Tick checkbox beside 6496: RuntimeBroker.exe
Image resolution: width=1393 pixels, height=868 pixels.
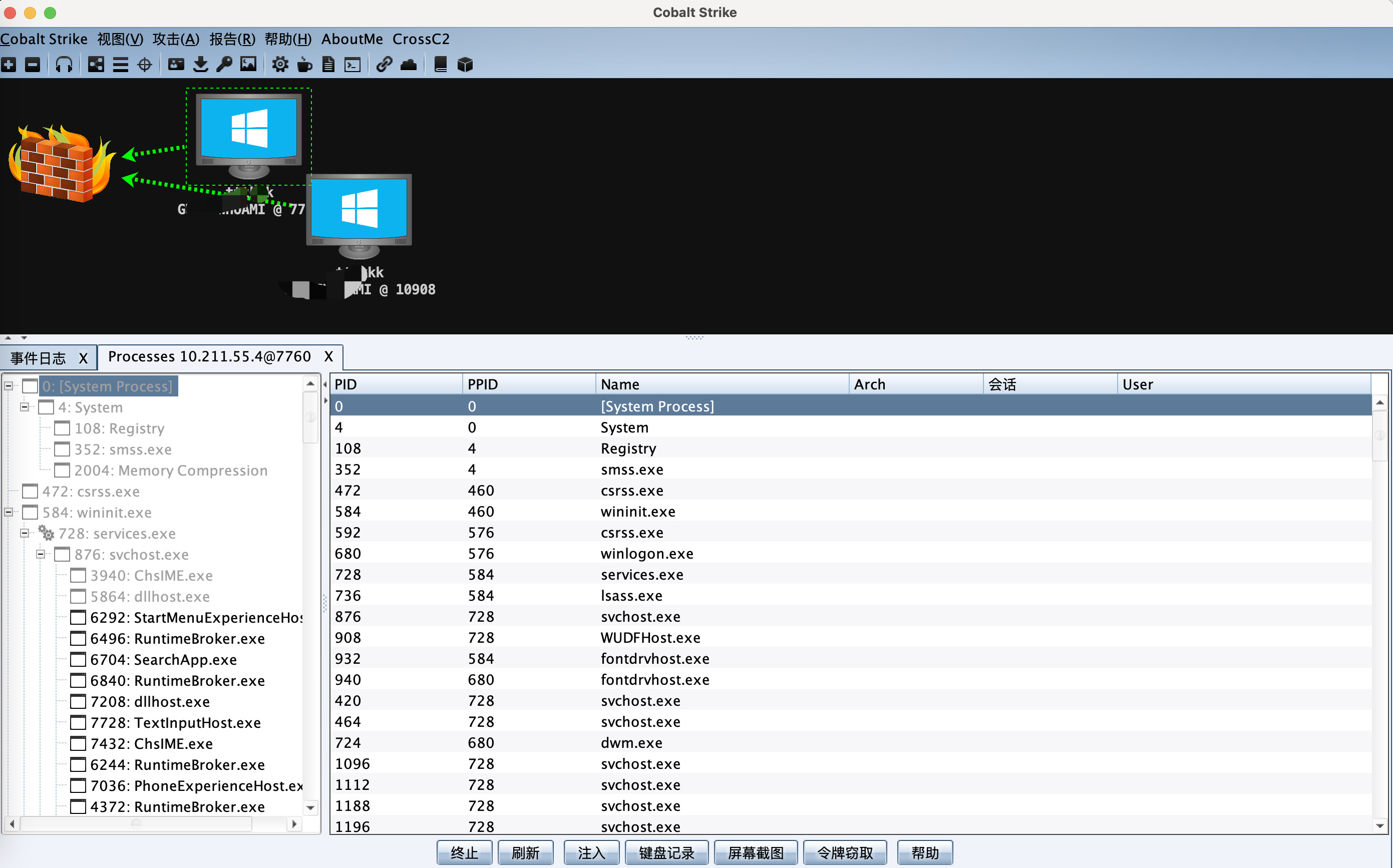click(x=78, y=638)
